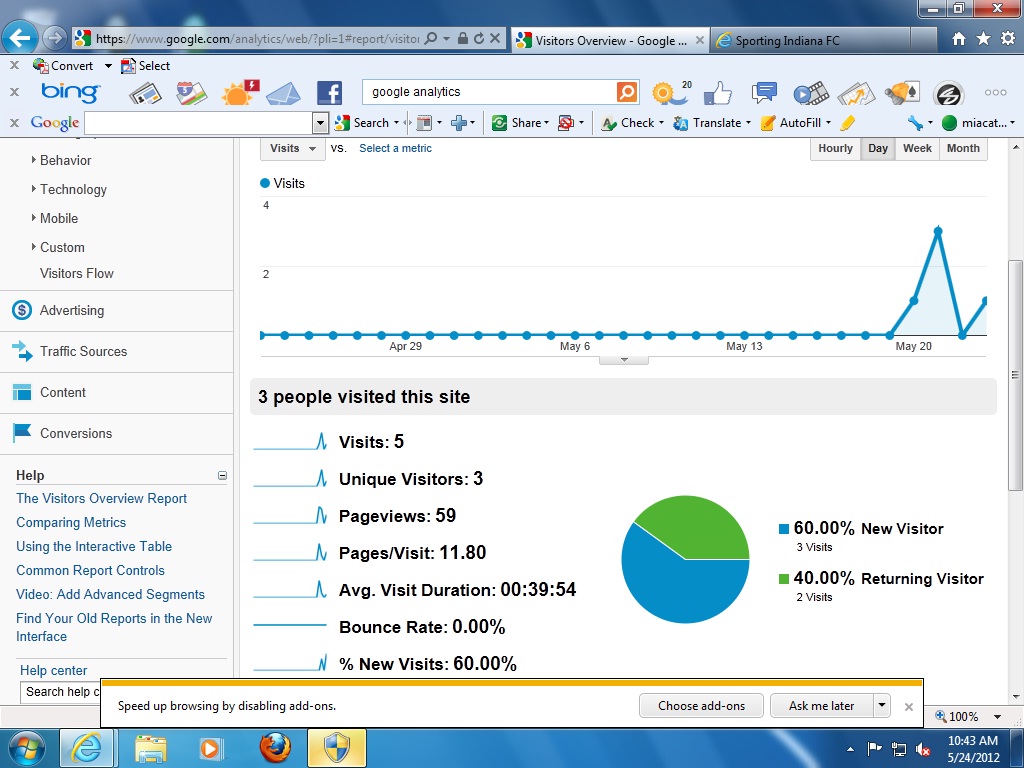Click the Conversions flag icon
The image size is (1024, 768).
pyautogui.click(x=22, y=433)
